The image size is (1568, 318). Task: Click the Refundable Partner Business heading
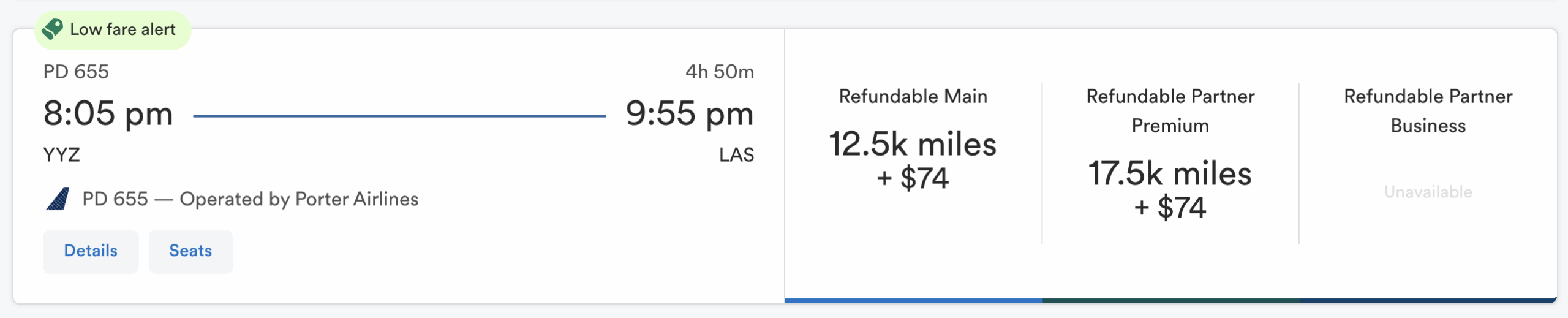1428,111
